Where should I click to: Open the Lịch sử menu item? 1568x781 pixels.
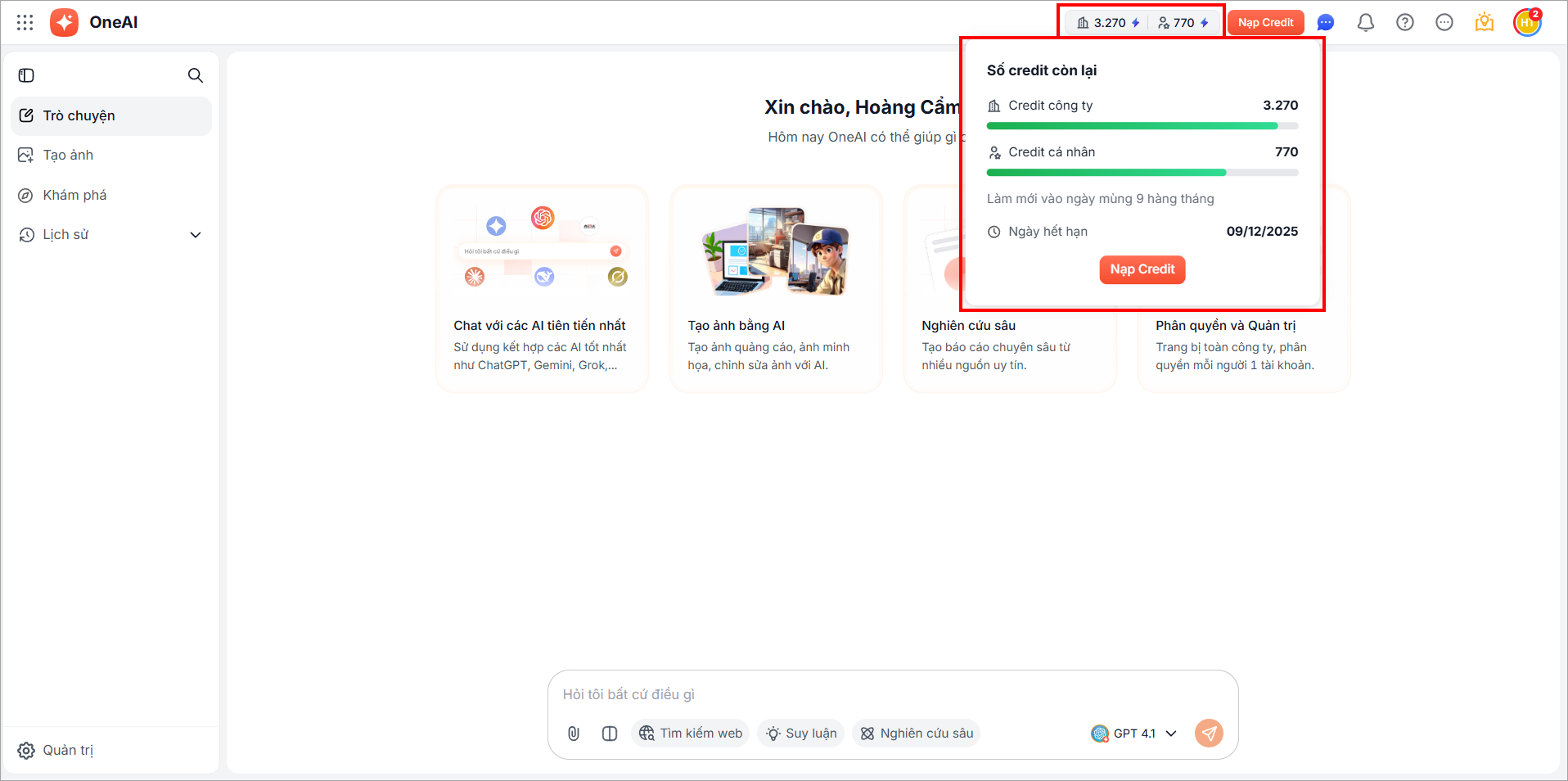(x=111, y=235)
